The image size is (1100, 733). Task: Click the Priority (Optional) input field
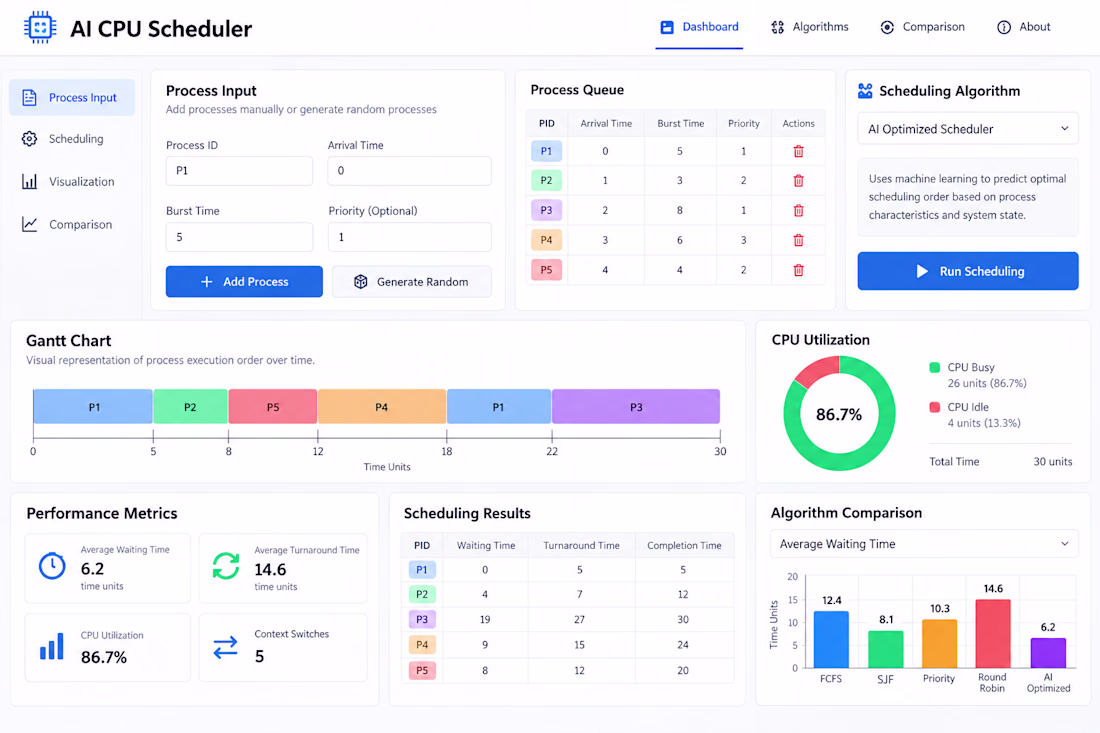click(410, 237)
